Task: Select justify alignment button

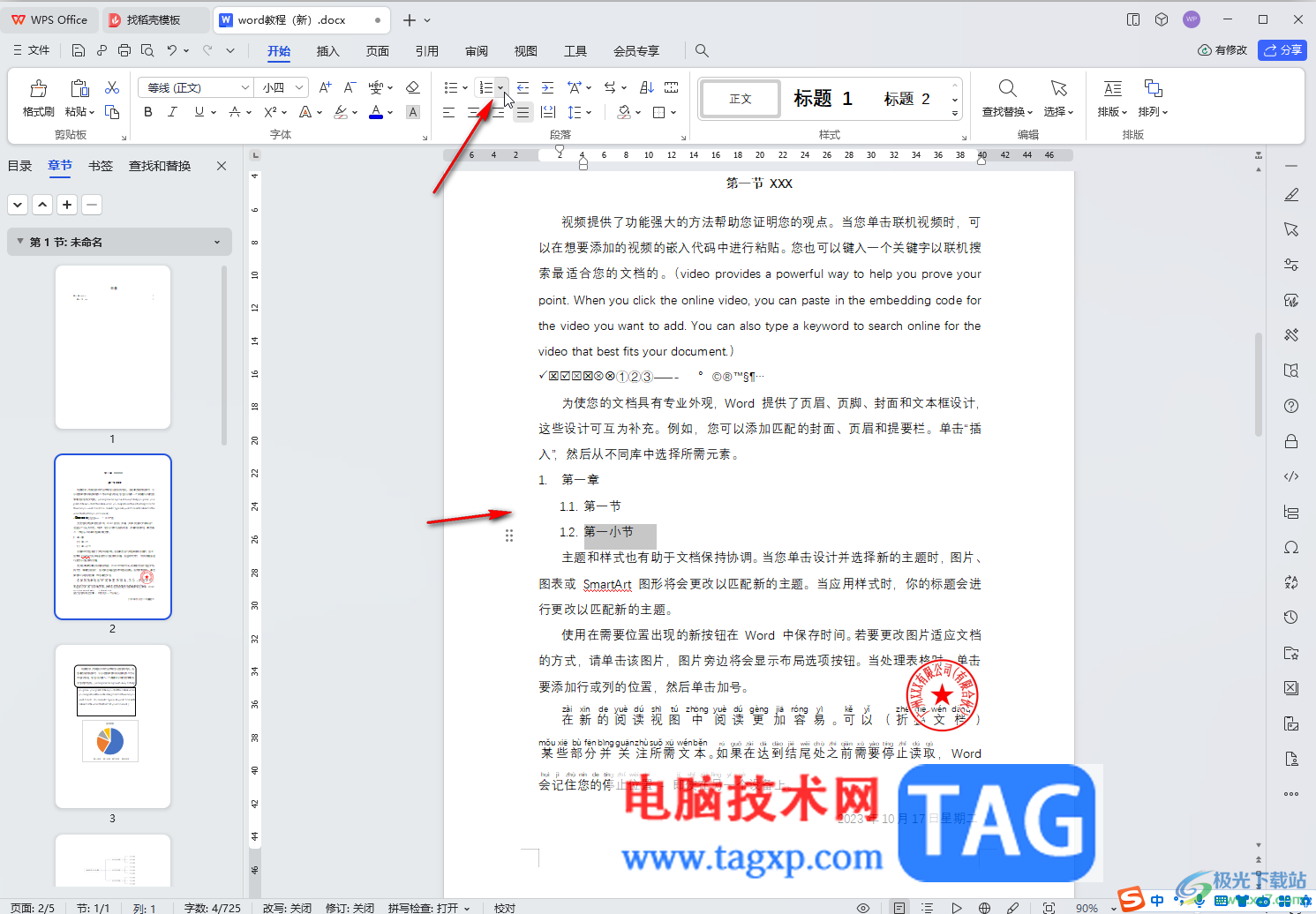Action: coord(523,112)
